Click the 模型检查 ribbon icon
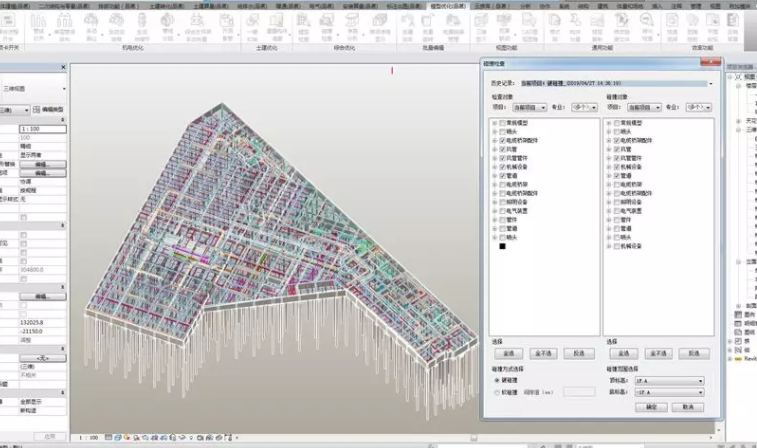 303,27
